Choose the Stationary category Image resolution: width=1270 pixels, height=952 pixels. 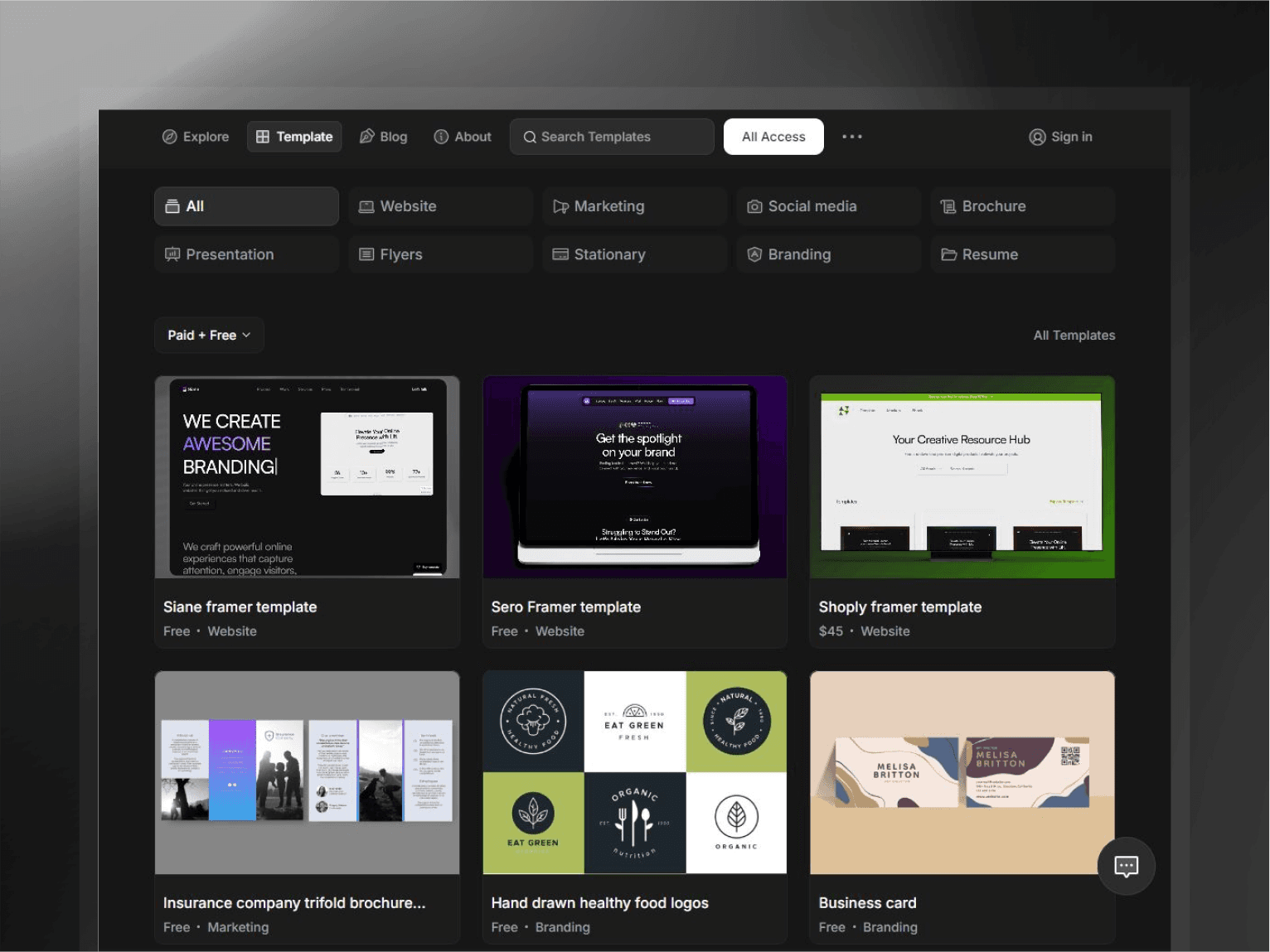(634, 254)
